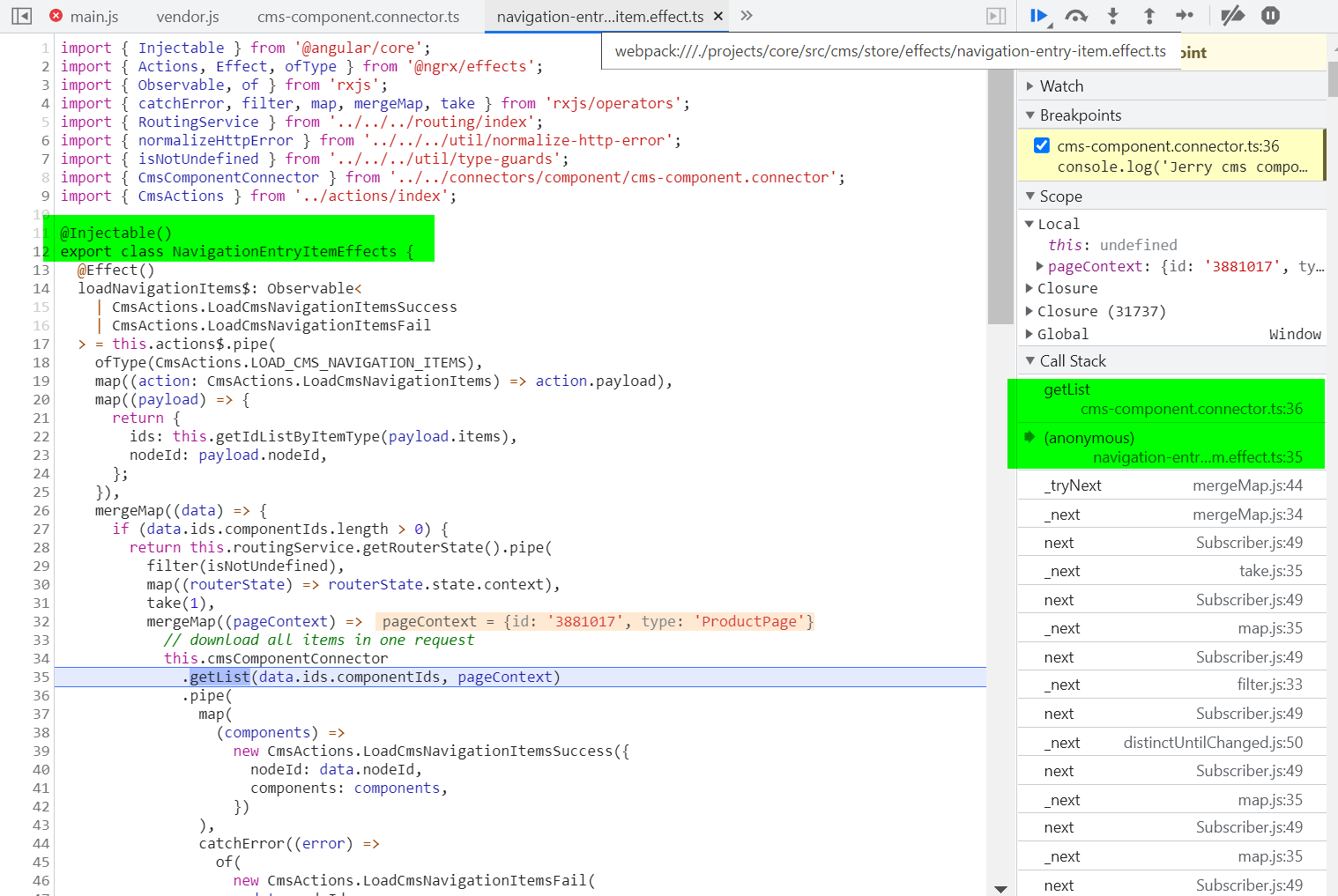The width and height of the screenshot is (1338, 896).
Task: Step out of current function
Action: click(x=1149, y=16)
